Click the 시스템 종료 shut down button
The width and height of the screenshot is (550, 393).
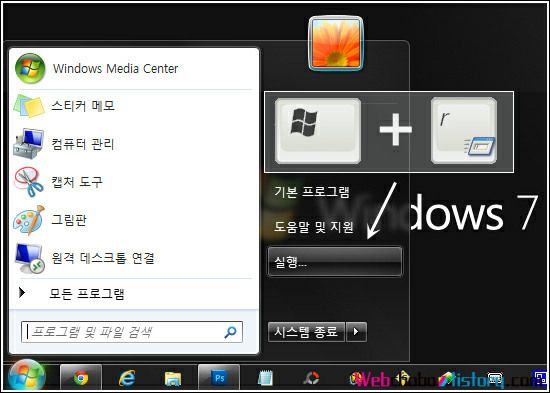(x=306, y=332)
